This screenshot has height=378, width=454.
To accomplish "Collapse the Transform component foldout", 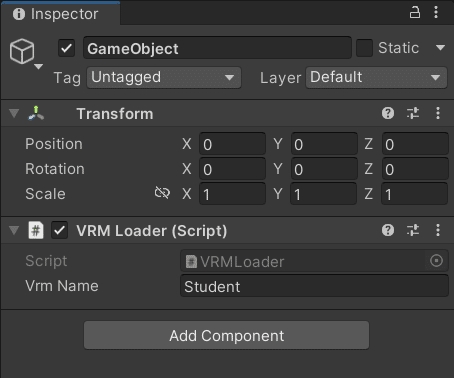I will pos(14,113).
